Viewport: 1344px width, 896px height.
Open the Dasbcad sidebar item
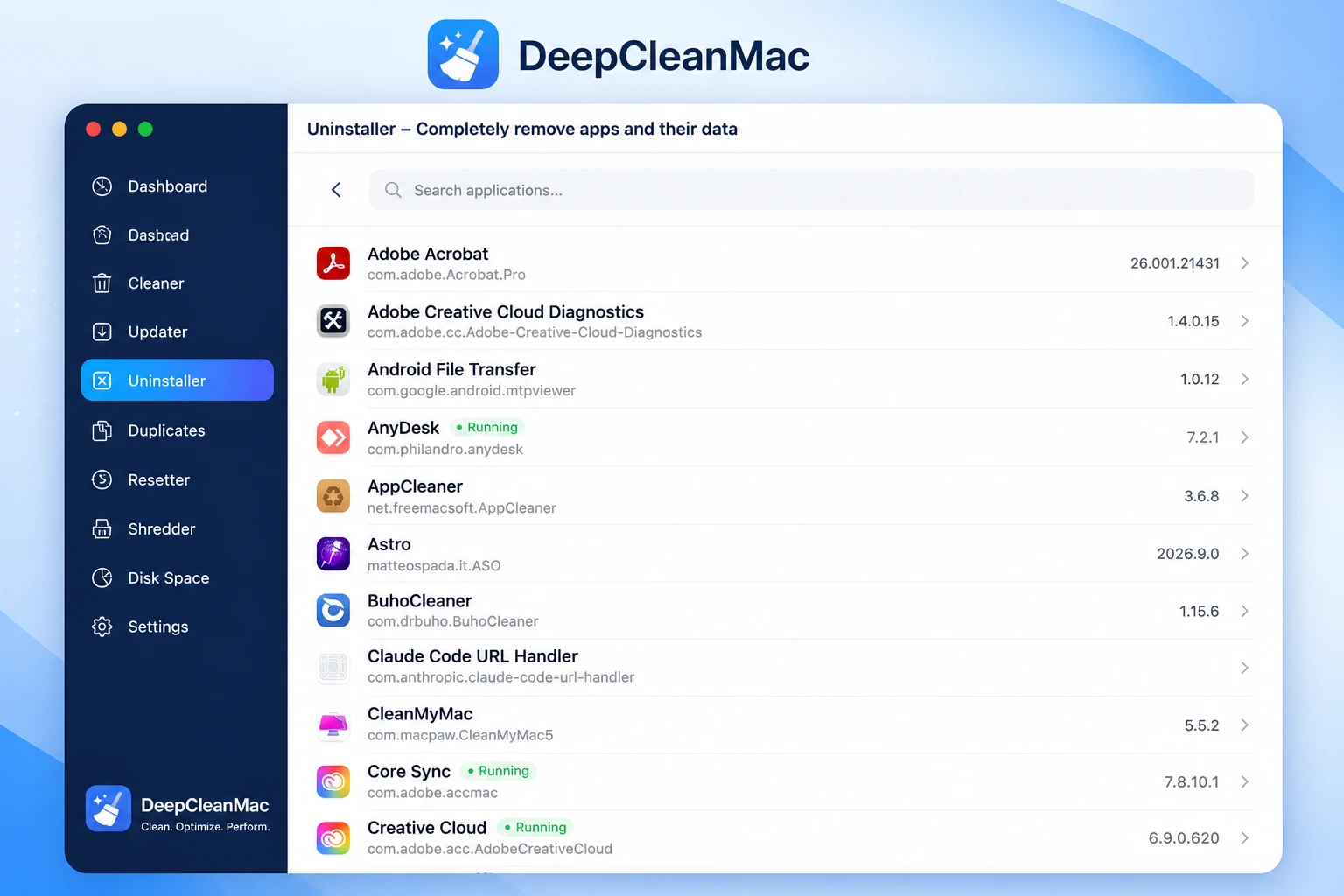tap(177, 234)
